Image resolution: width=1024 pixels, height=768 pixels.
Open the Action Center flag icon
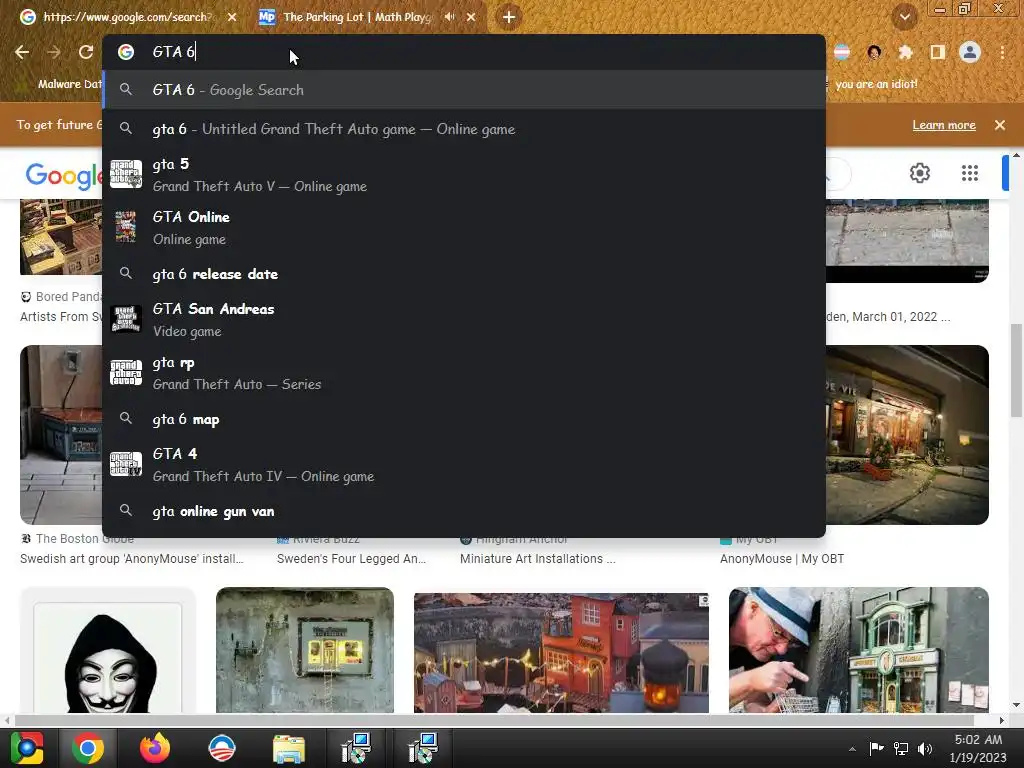[x=876, y=748]
